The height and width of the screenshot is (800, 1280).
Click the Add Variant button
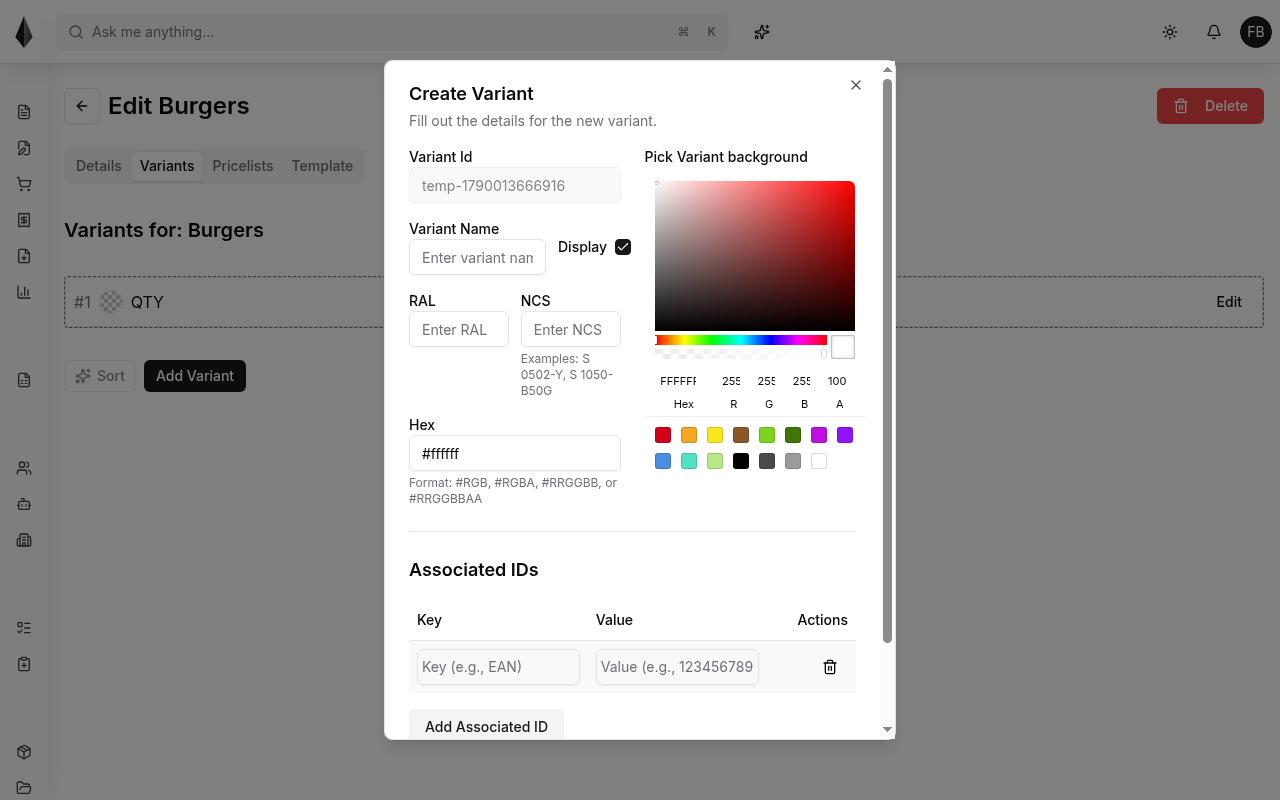195,376
